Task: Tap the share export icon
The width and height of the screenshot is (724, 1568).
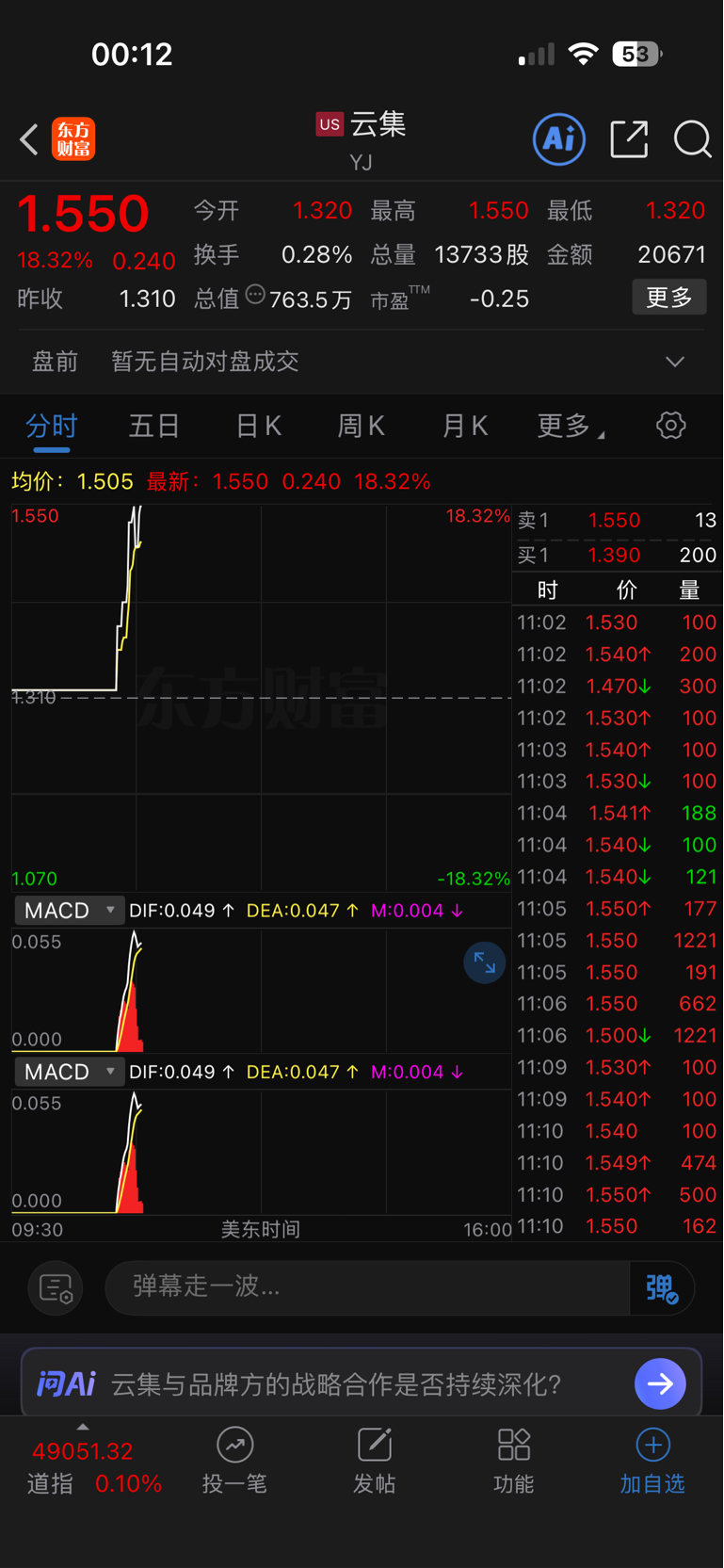Action: [x=629, y=139]
